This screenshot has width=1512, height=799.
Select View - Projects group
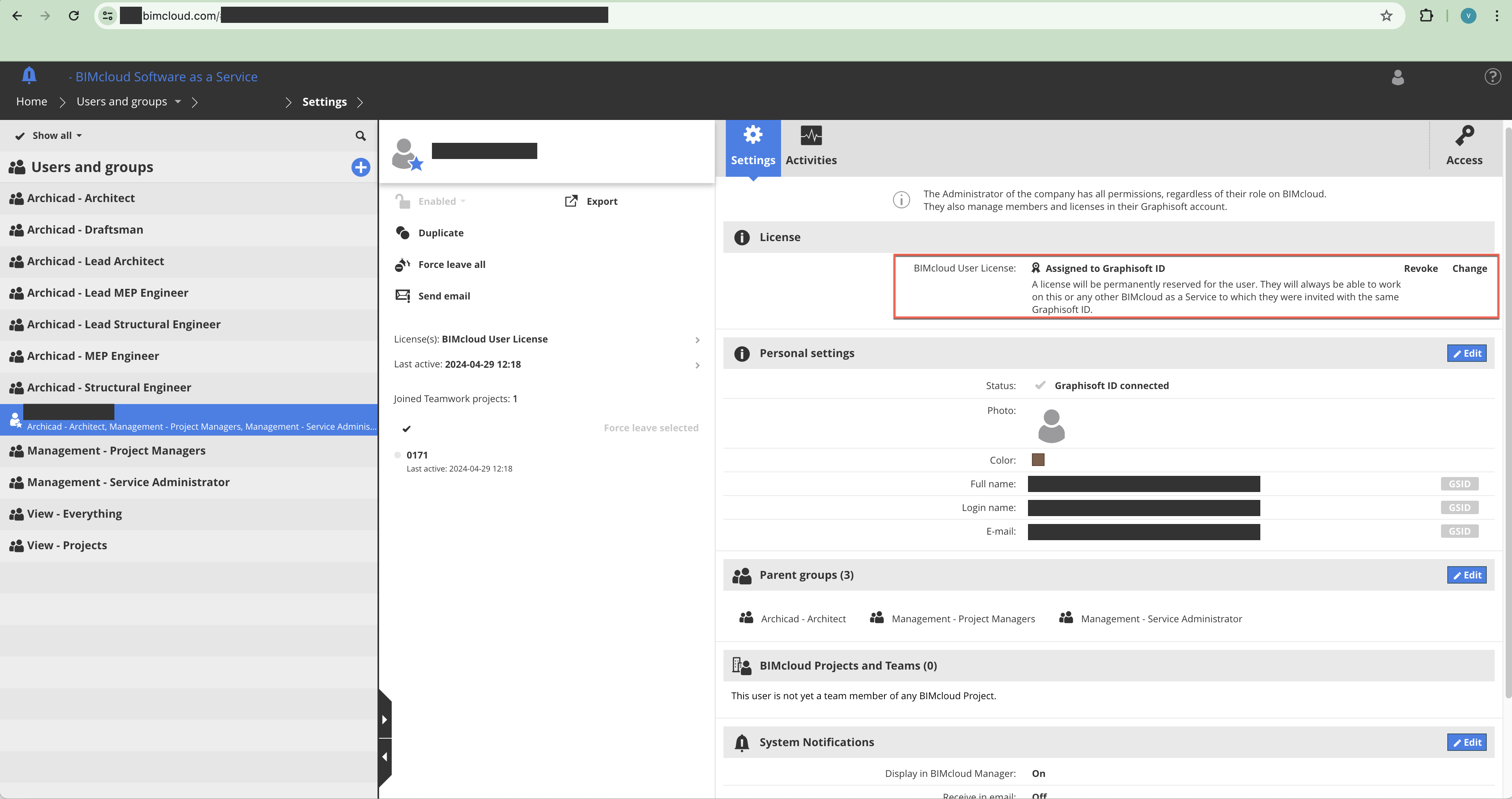pos(189,546)
